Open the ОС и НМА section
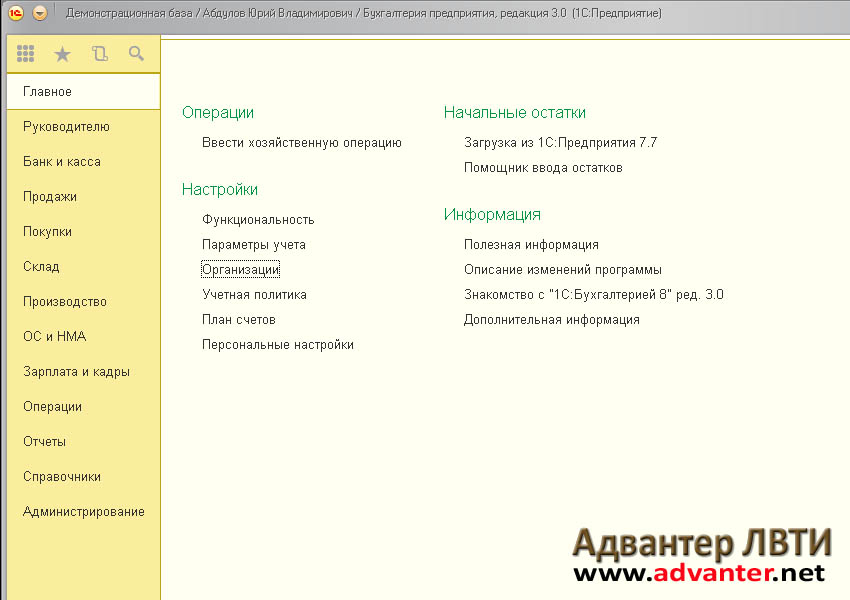Viewport: 850px width, 600px height. click(83, 336)
